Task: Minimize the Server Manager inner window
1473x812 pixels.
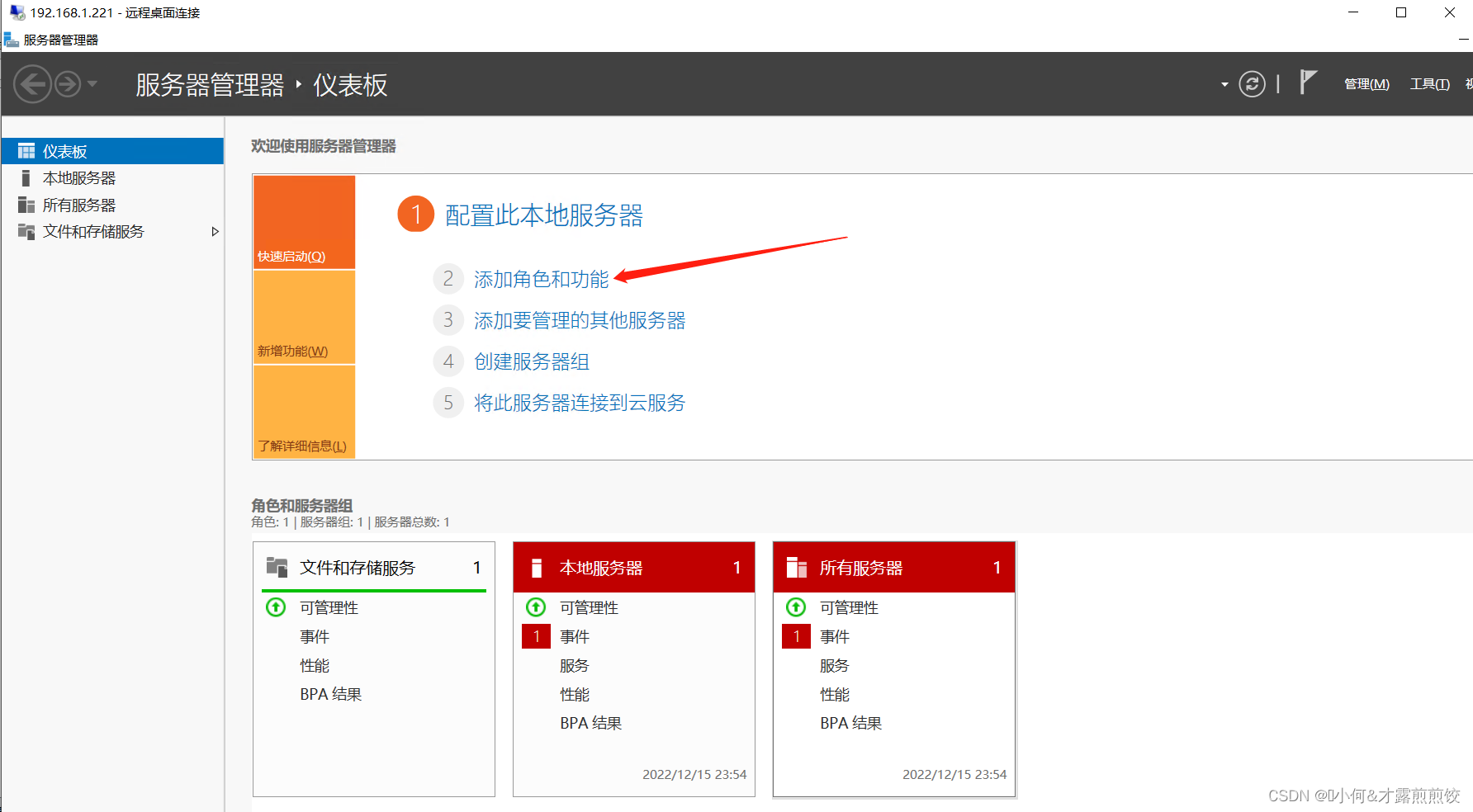Action: click(1464, 39)
